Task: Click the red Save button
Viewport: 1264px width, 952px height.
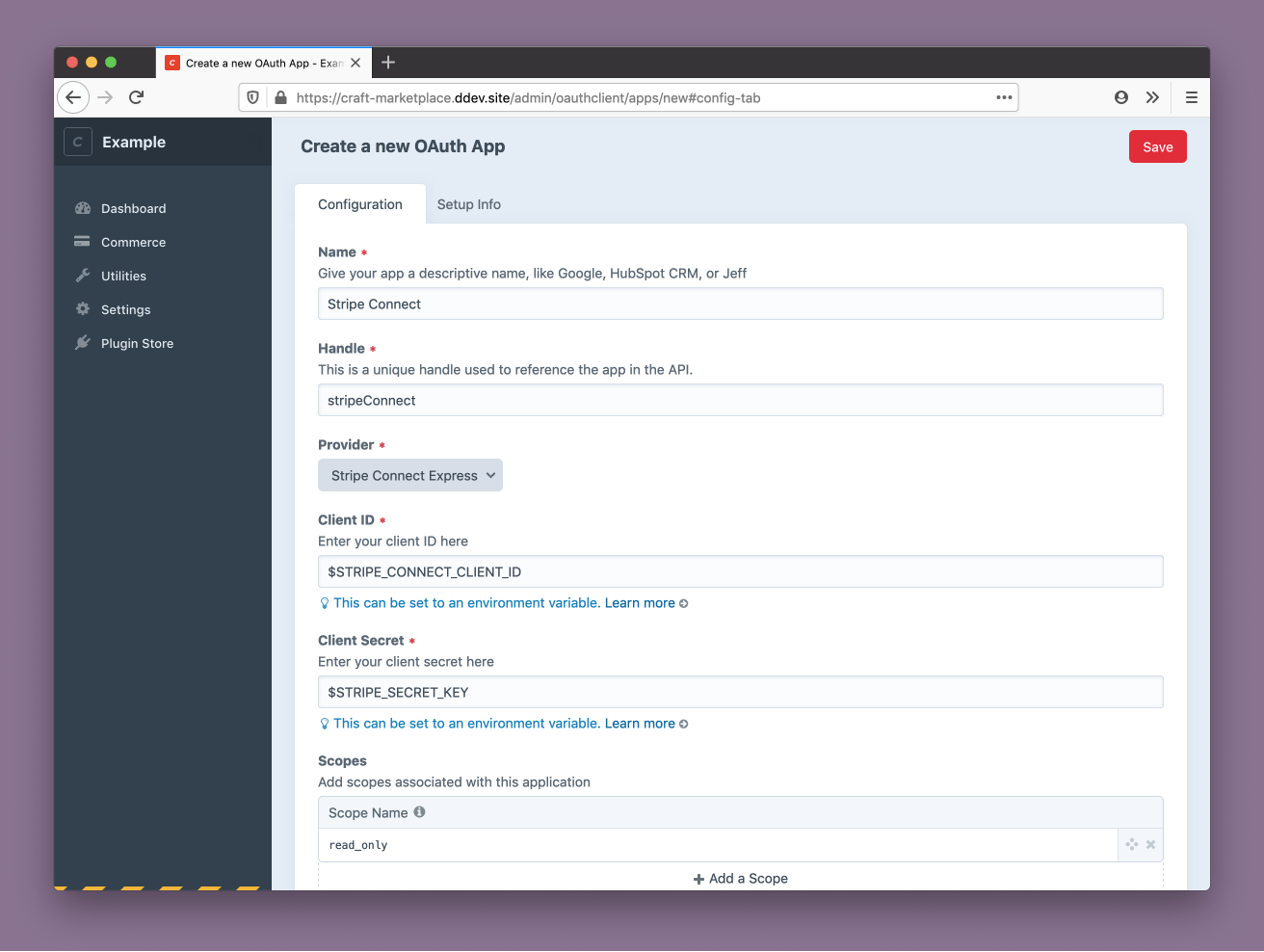Action: 1158,146
